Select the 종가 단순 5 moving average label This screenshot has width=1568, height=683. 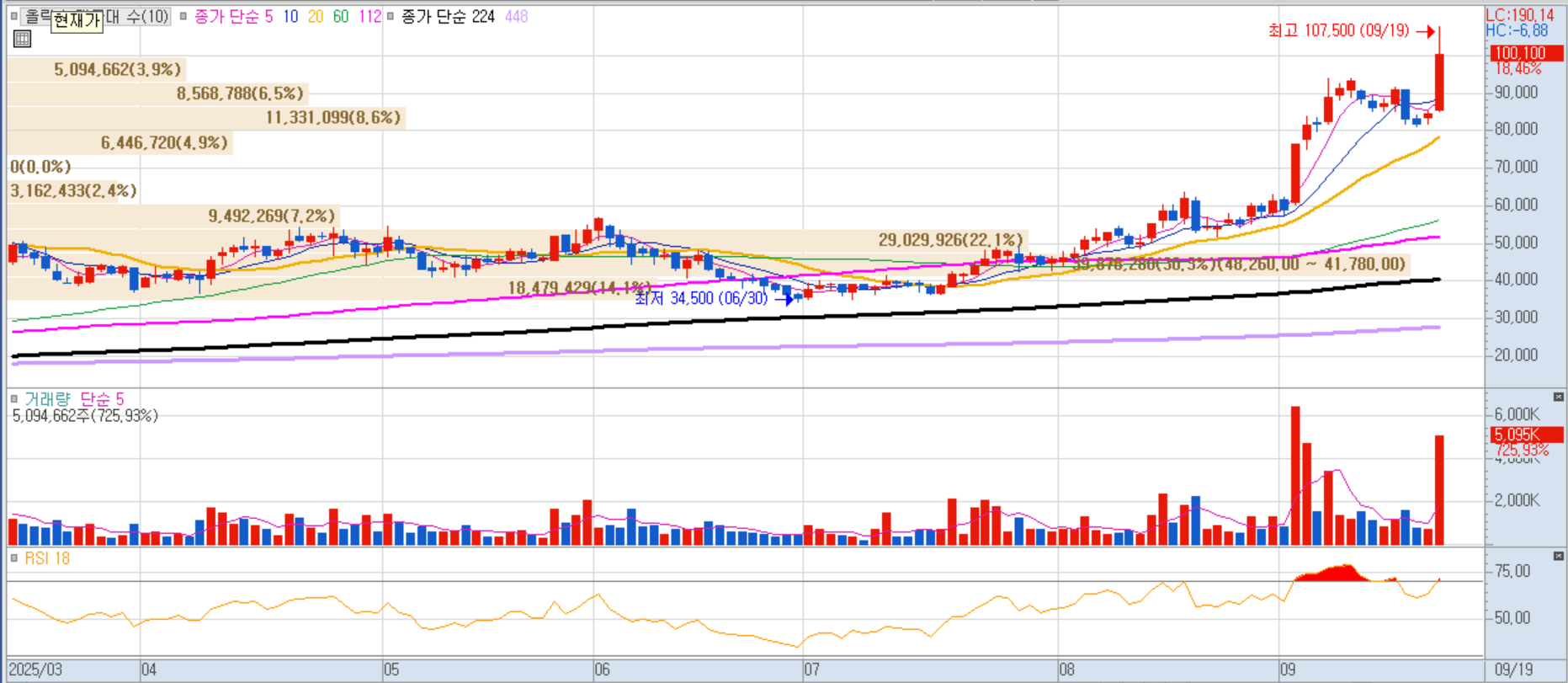coord(233,16)
